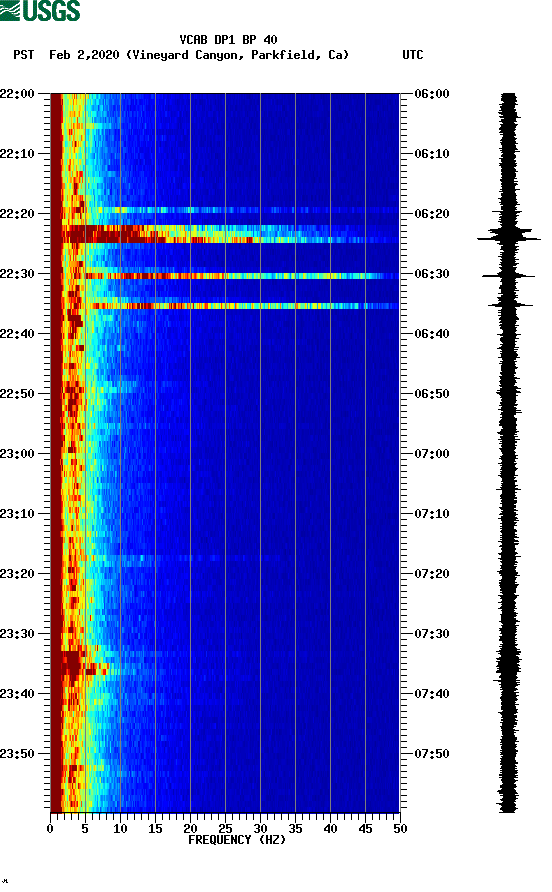Click the 'UTC' timezone label
552x892 pixels.
pyautogui.click(x=413, y=55)
